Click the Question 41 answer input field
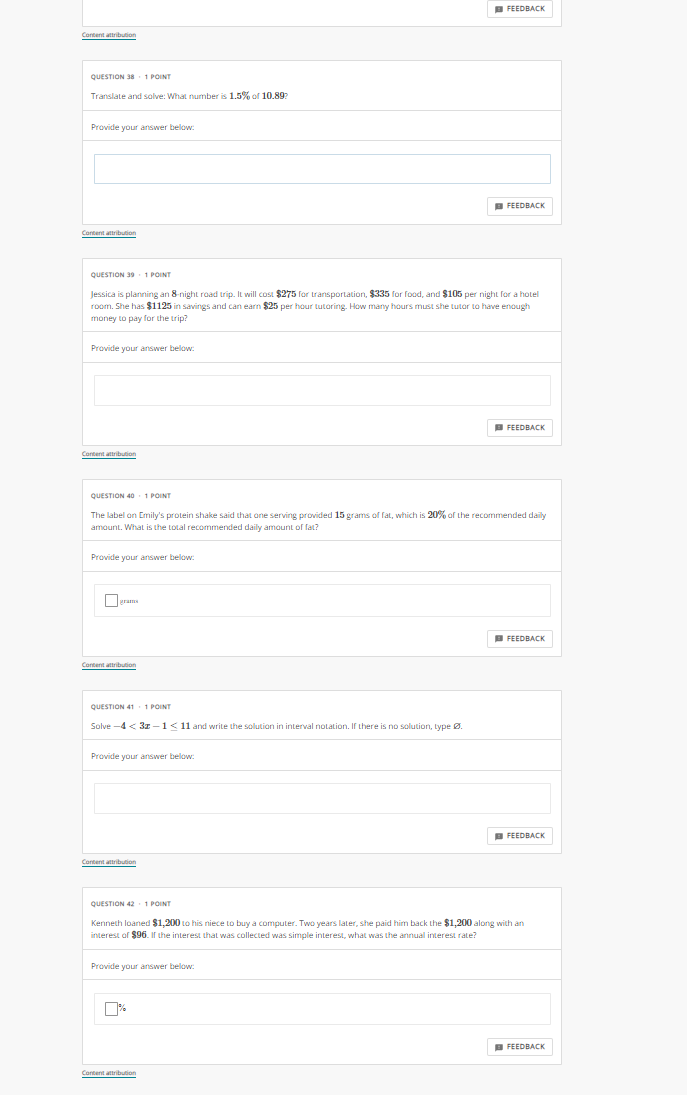This screenshot has height=1095, width=687. [322, 798]
